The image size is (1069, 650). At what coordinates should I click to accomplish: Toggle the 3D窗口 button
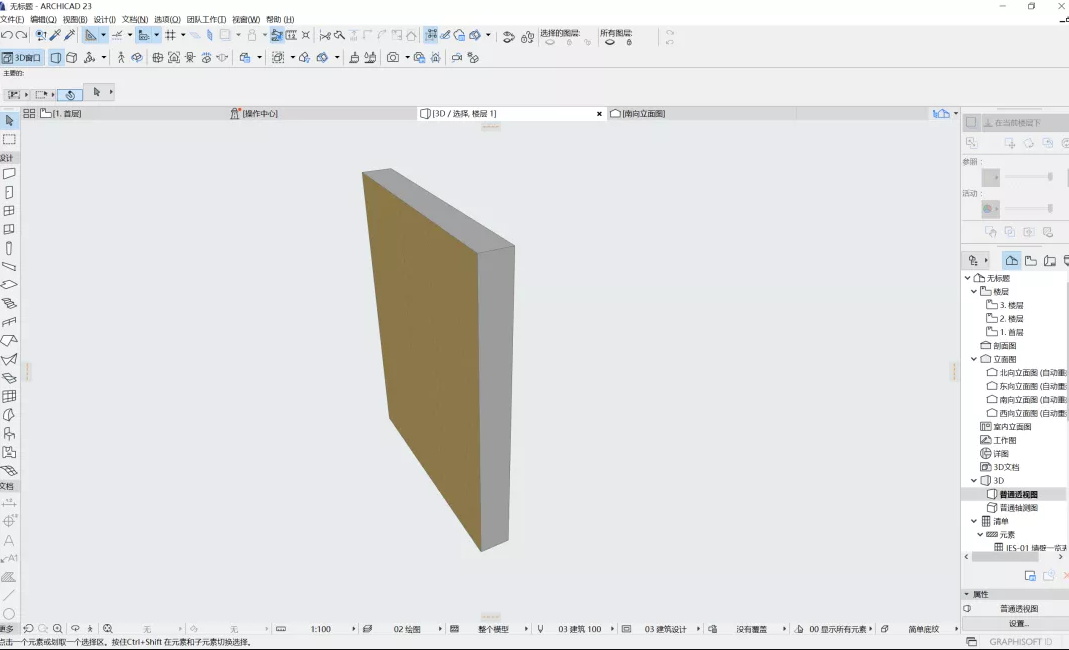(x=22, y=57)
